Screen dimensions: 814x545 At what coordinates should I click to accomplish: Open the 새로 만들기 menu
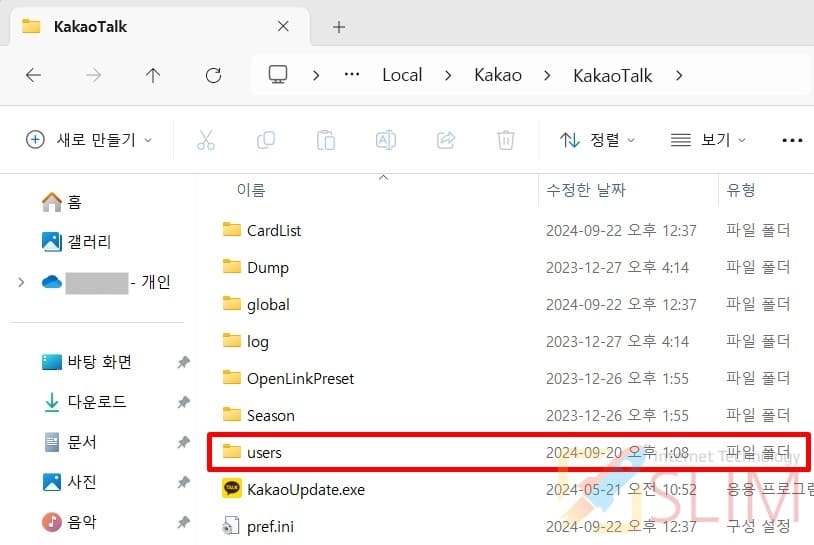click(x=89, y=140)
